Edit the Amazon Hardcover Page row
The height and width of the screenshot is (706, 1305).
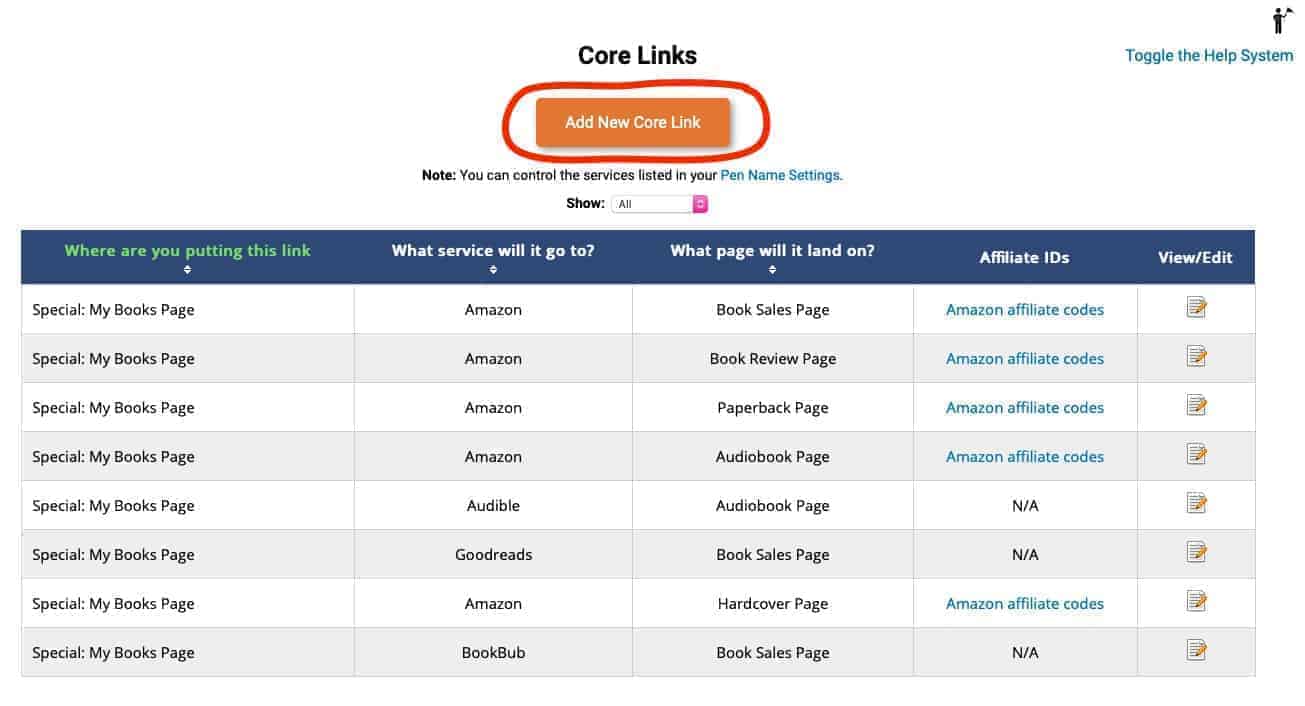pos(1196,602)
